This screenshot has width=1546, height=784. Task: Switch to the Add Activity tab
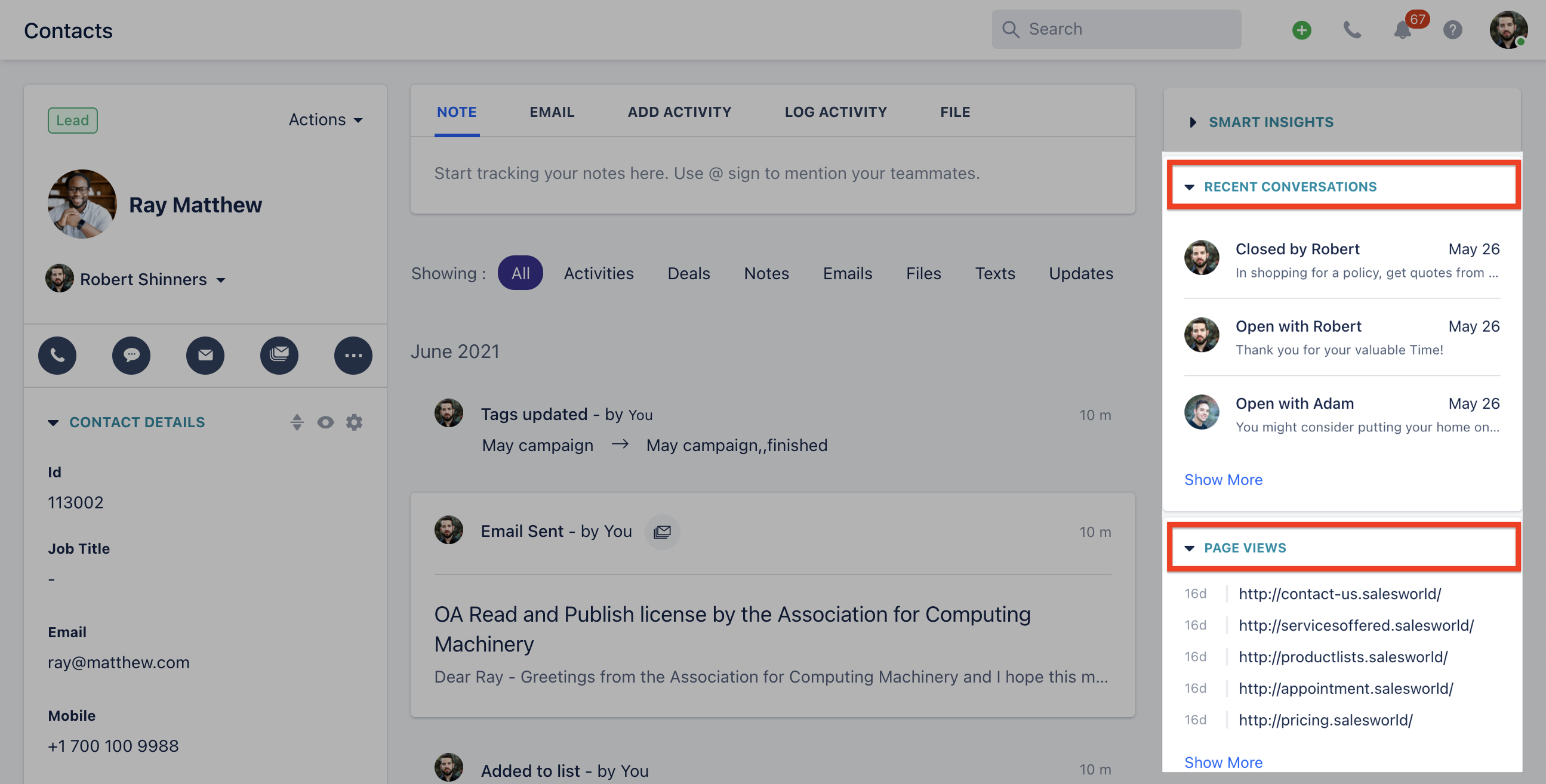click(x=679, y=112)
